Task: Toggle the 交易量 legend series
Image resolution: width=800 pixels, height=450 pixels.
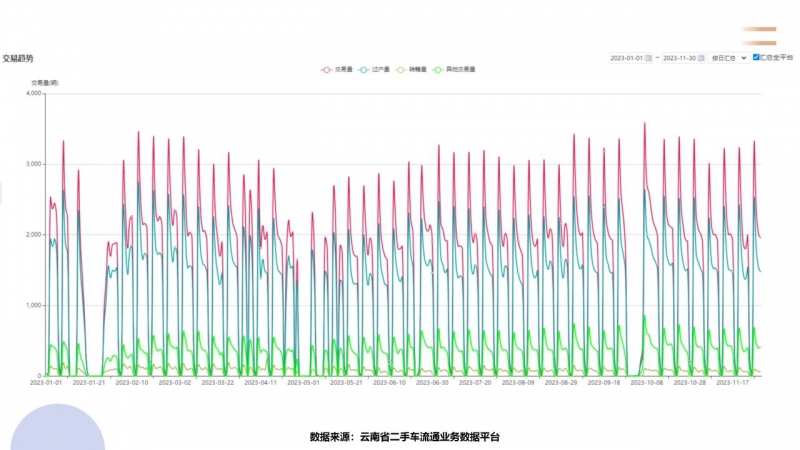Action: (337, 69)
